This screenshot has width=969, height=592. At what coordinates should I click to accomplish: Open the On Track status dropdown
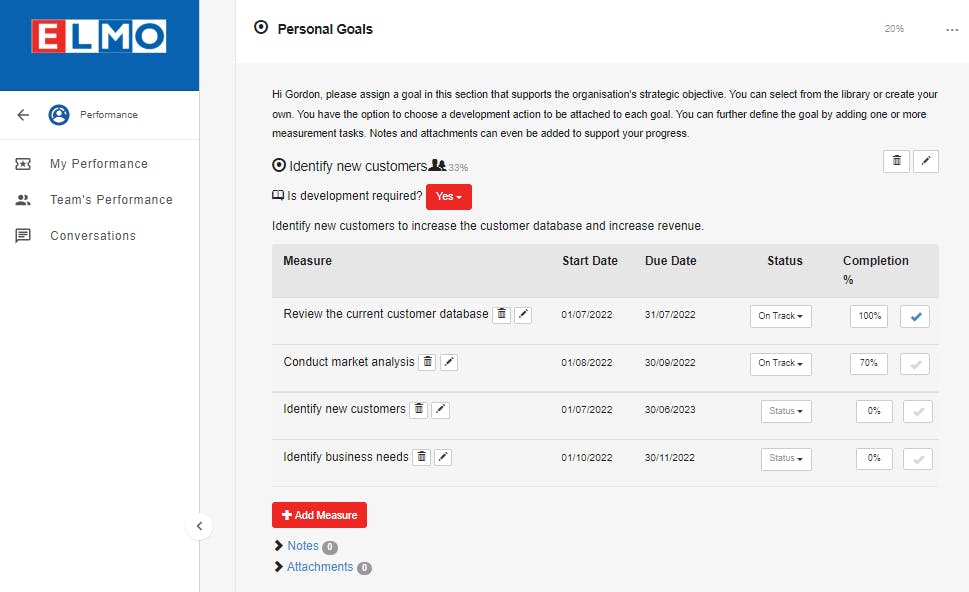click(780, 315)
